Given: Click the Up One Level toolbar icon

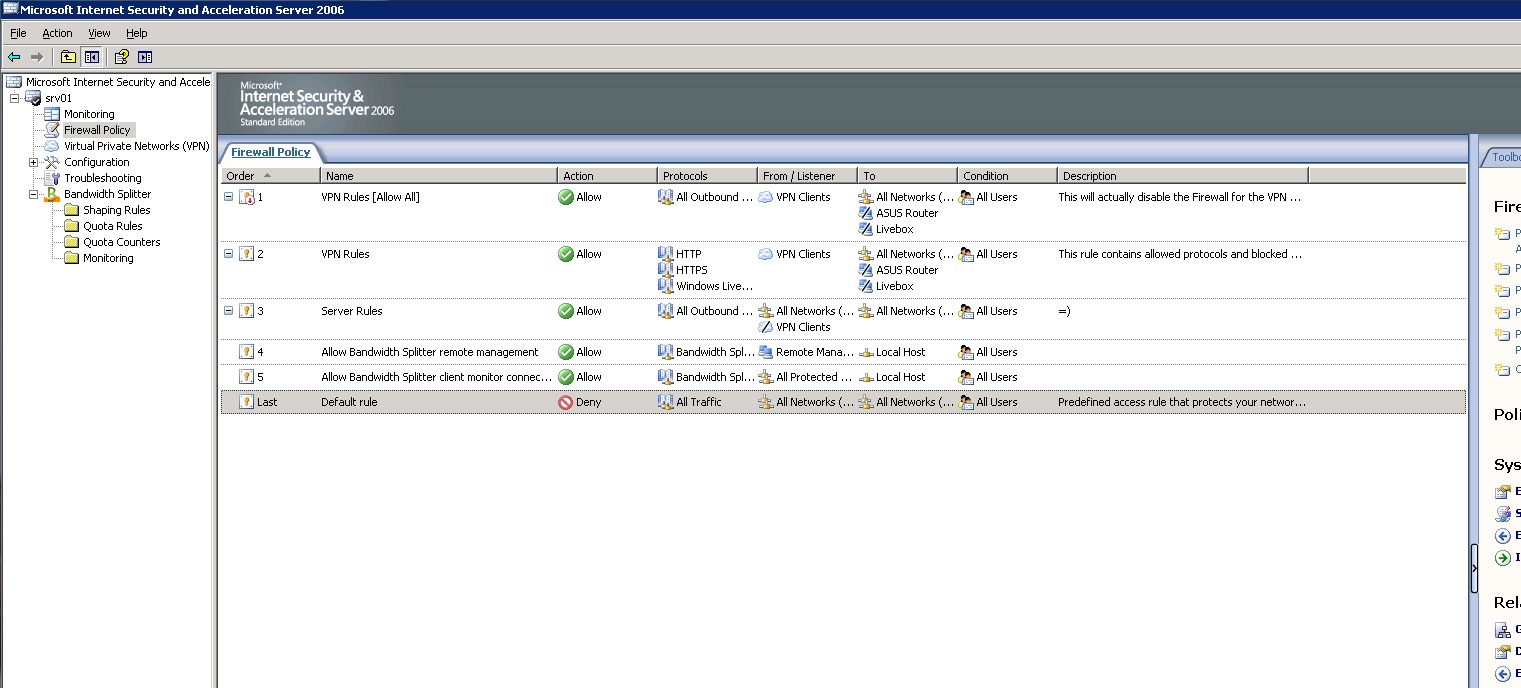Looking at the screenshot, I should coord(68,57).
